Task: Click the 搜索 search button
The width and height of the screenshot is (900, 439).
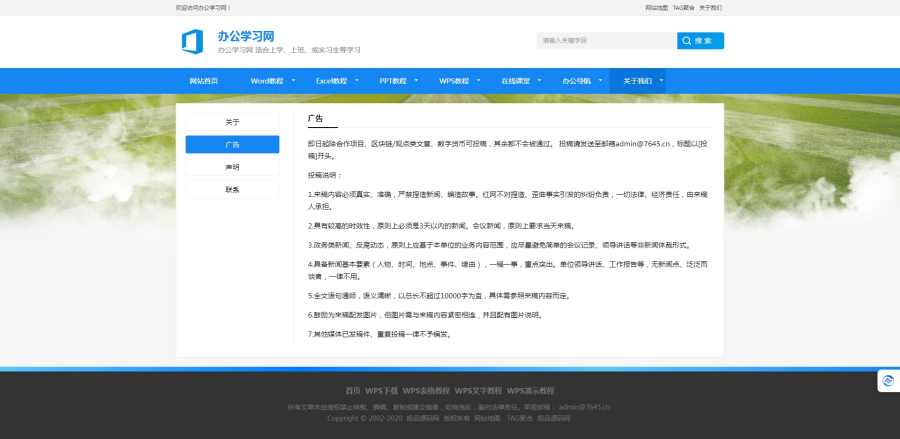Action: [700, 41]
